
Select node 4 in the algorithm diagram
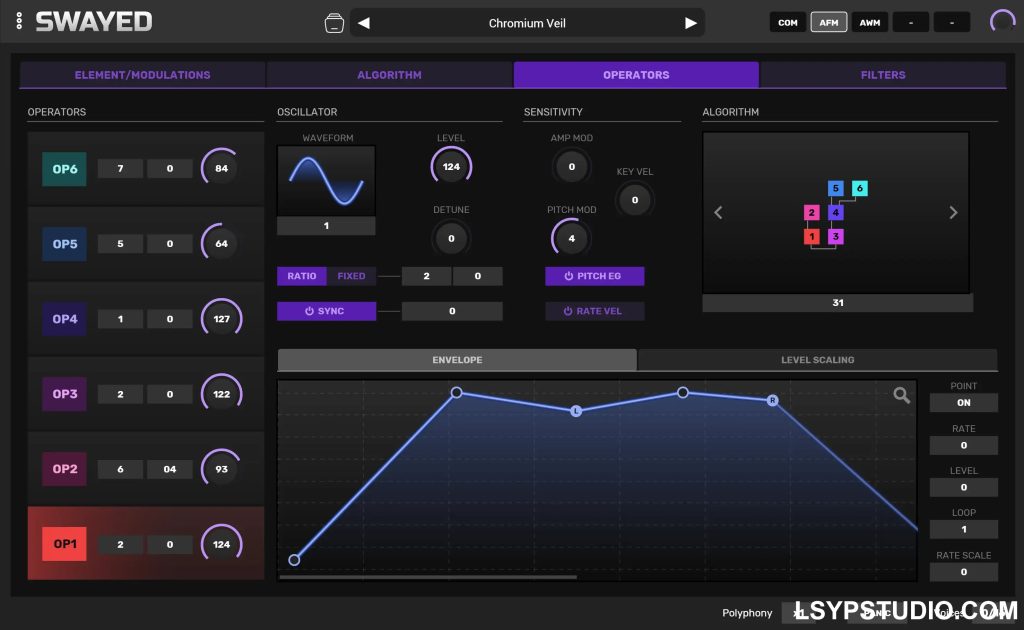point(836,212)
